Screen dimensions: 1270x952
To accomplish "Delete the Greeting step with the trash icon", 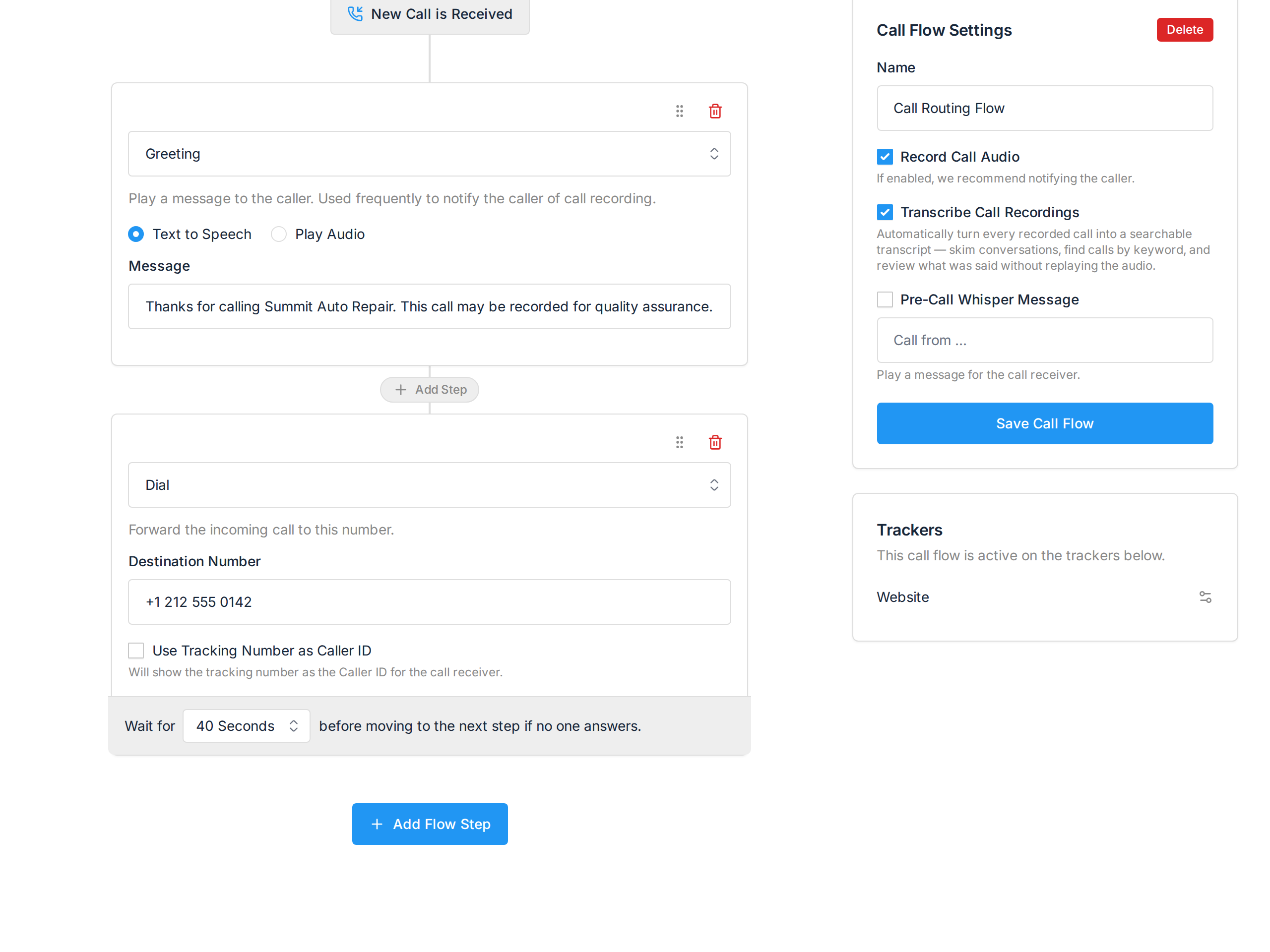I will point(715,111).
